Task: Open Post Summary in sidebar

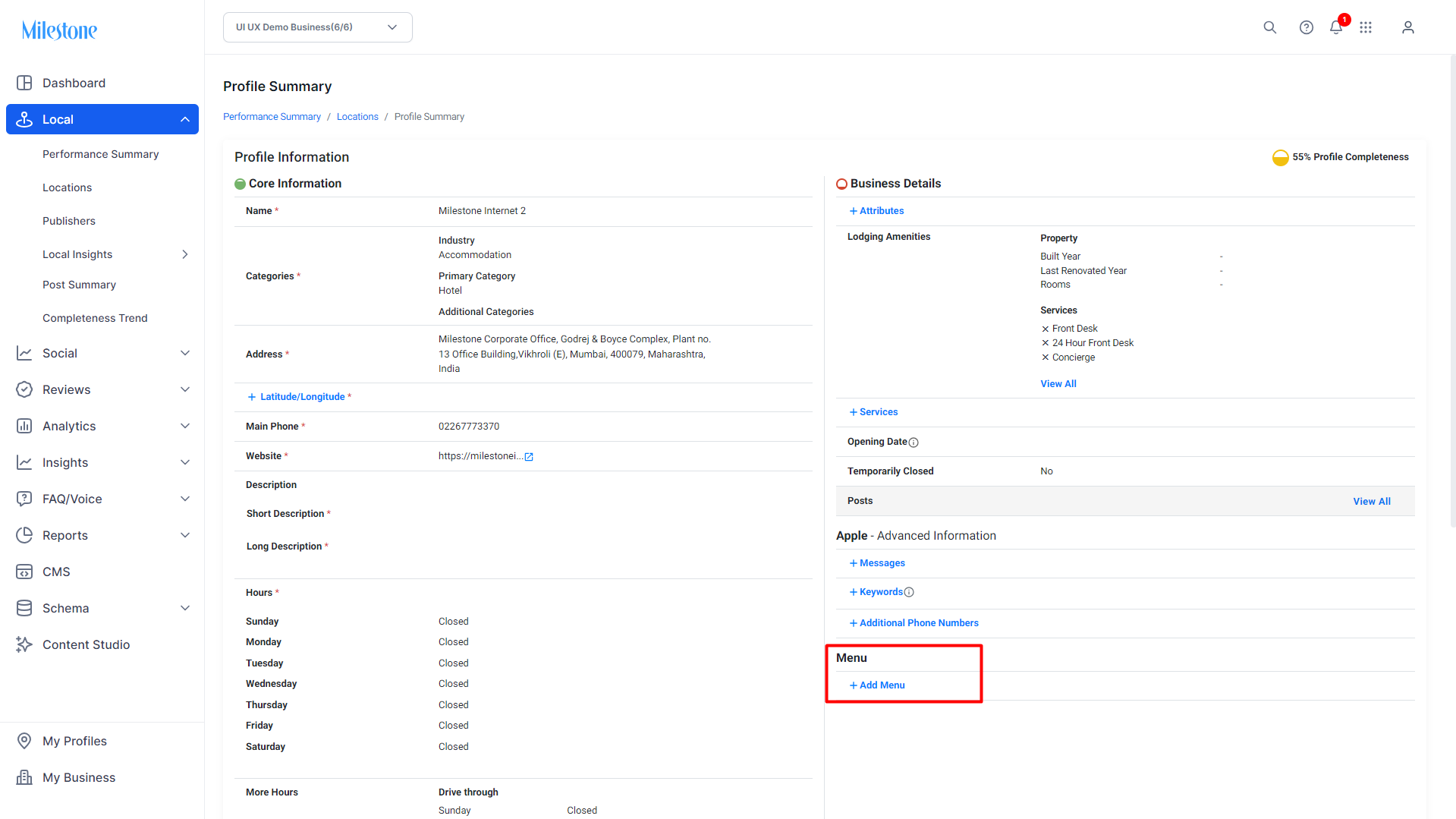Action: click(x=79, y=285)
